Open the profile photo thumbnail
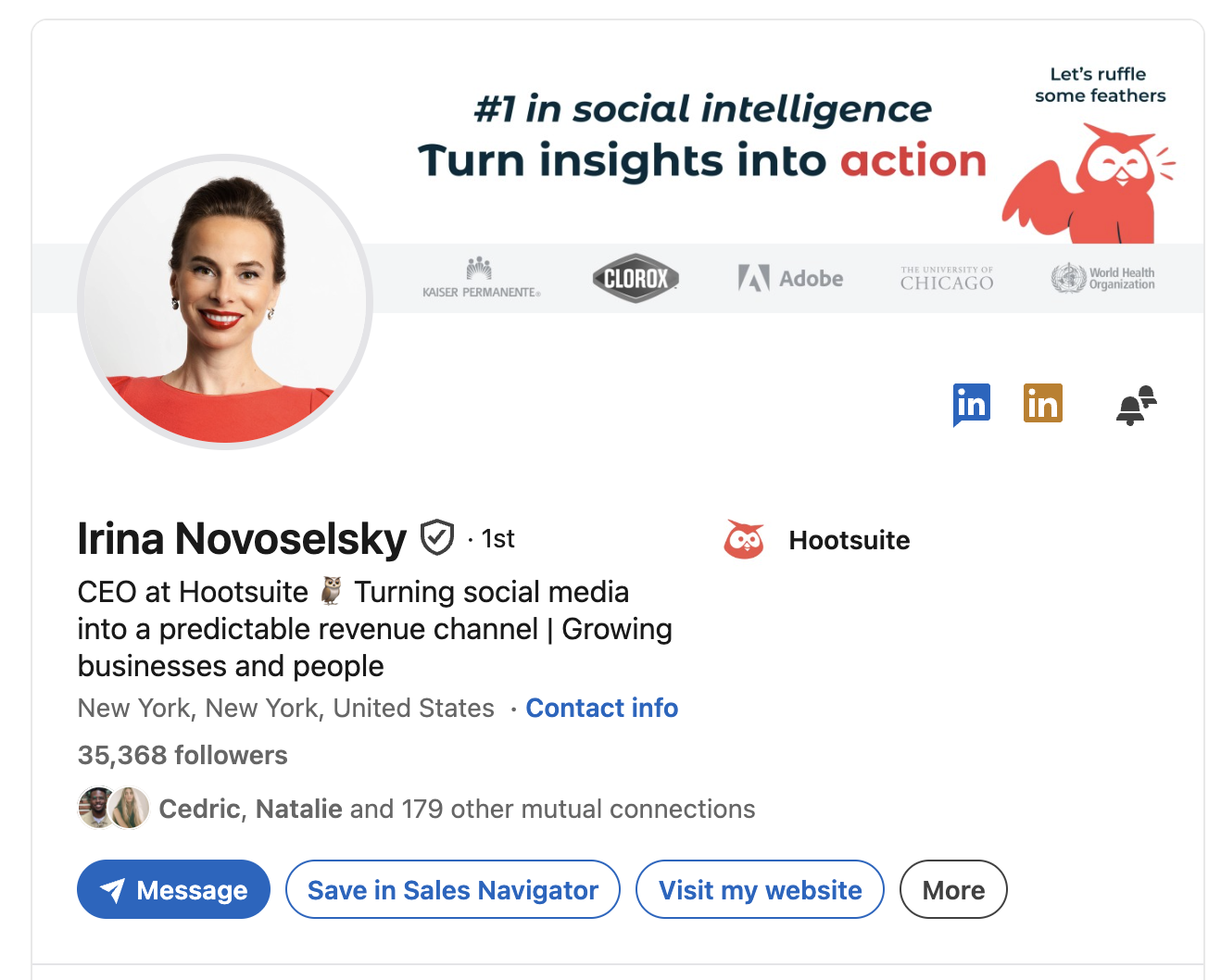The image size is (1221, 980). 225,302
